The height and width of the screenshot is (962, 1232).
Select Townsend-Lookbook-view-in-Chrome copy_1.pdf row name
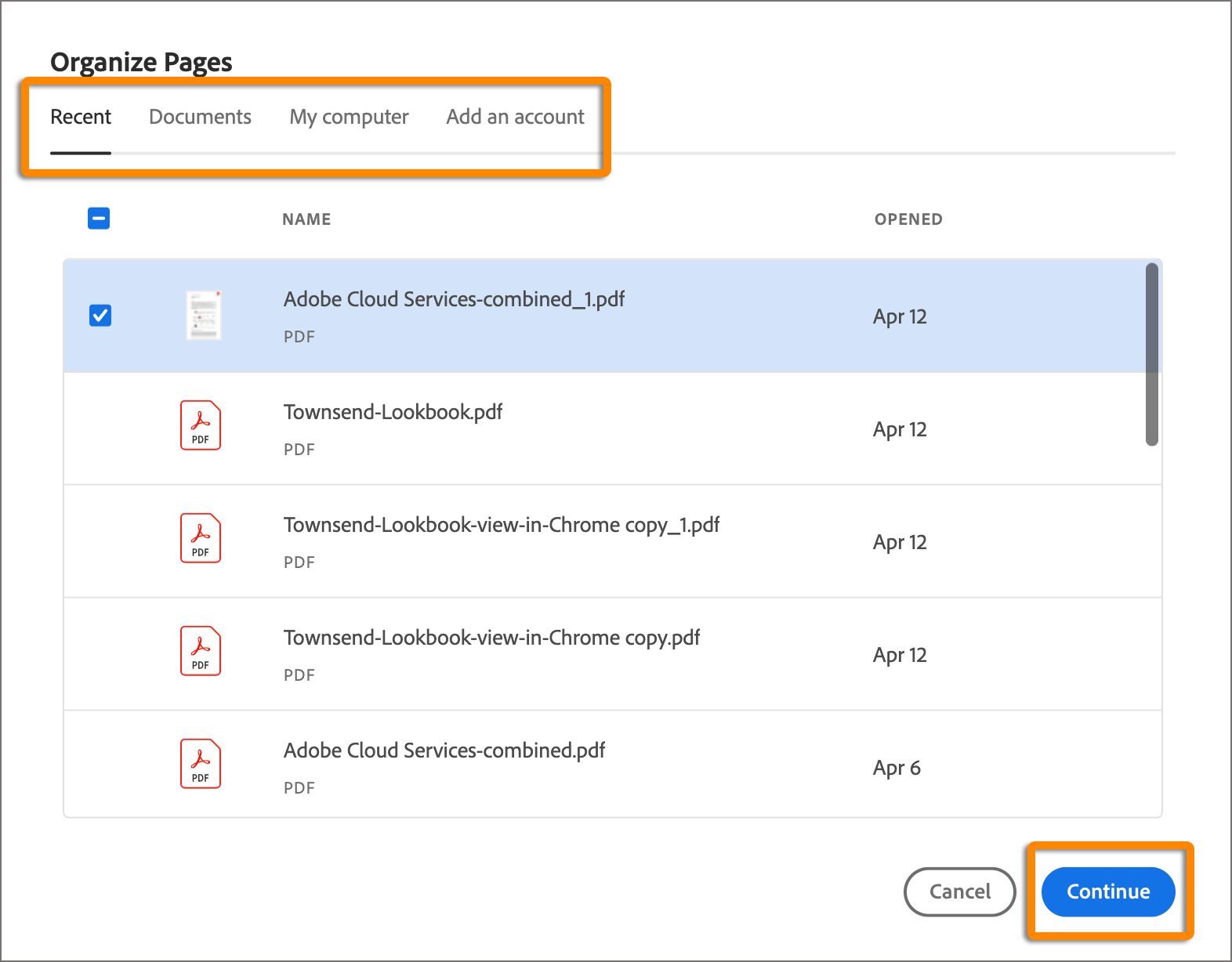point(501,525)
